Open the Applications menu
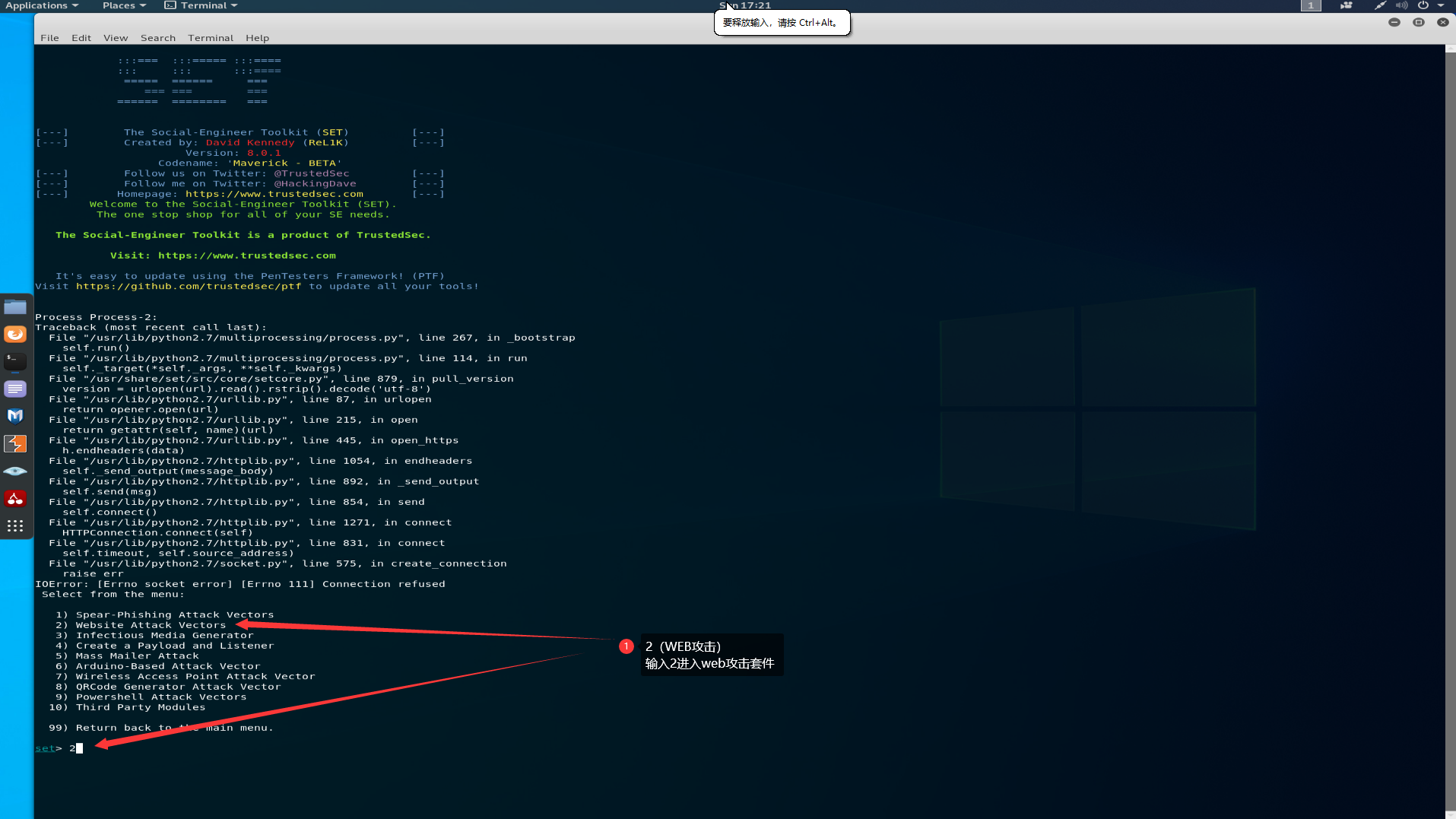 tap(42, 5)
